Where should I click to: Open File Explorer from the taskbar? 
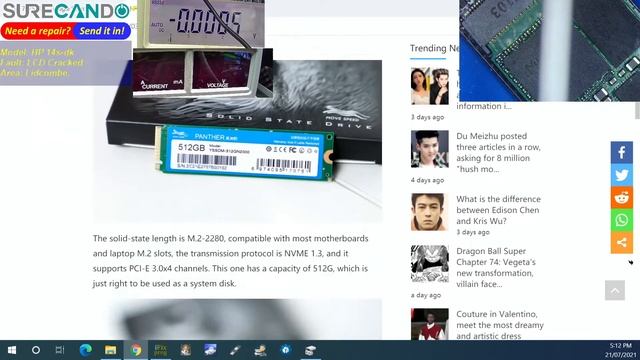(x=110, y=350)
